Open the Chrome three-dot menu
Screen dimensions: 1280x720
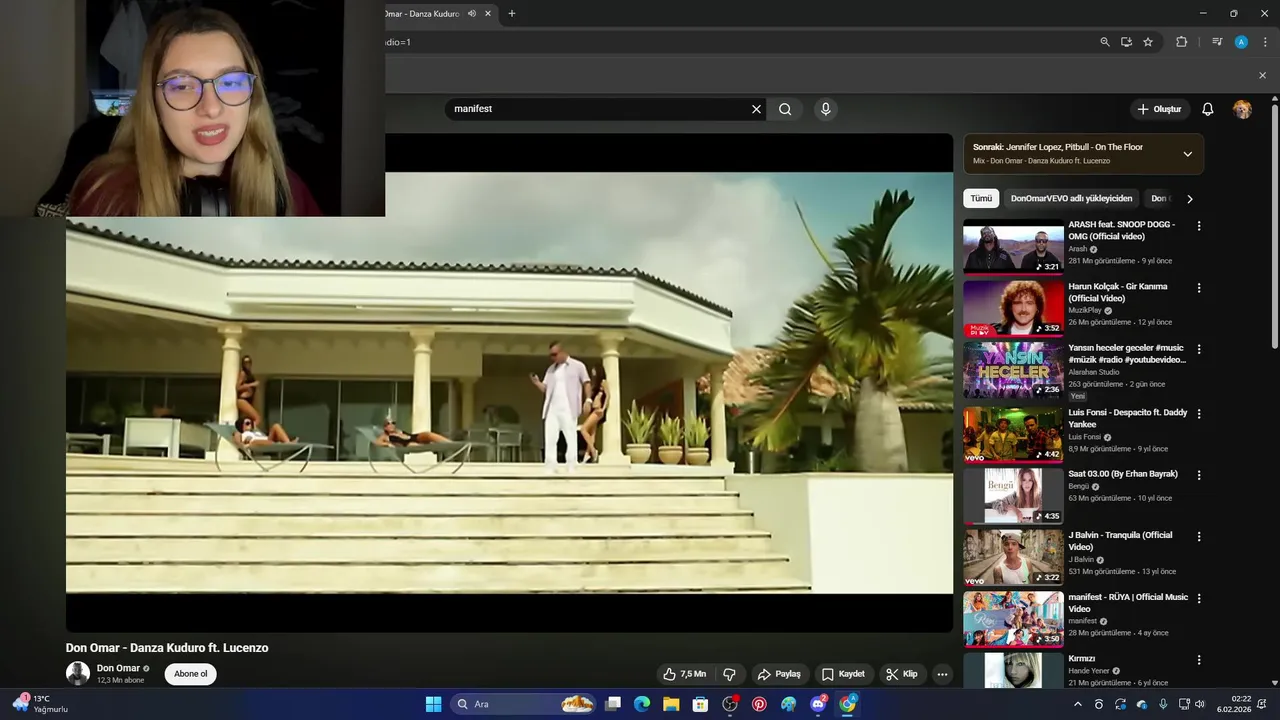[x=1265, y=42]
